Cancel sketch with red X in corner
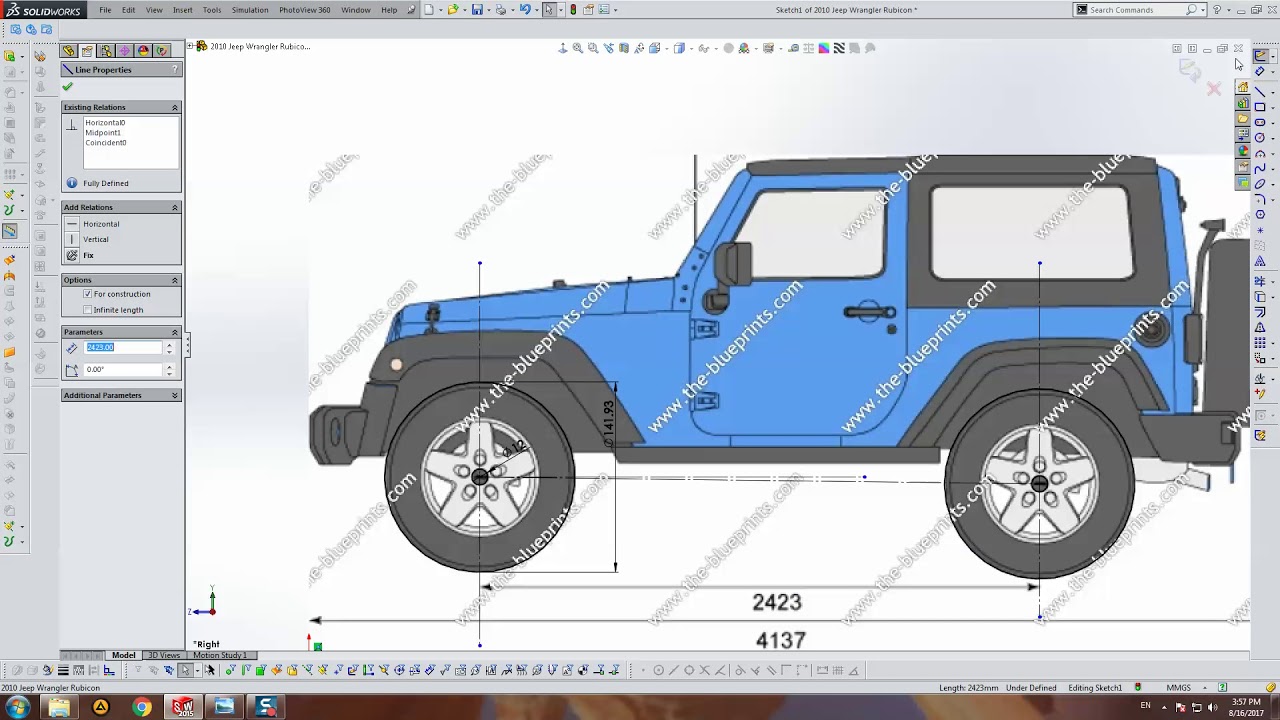 point(1214,89)
